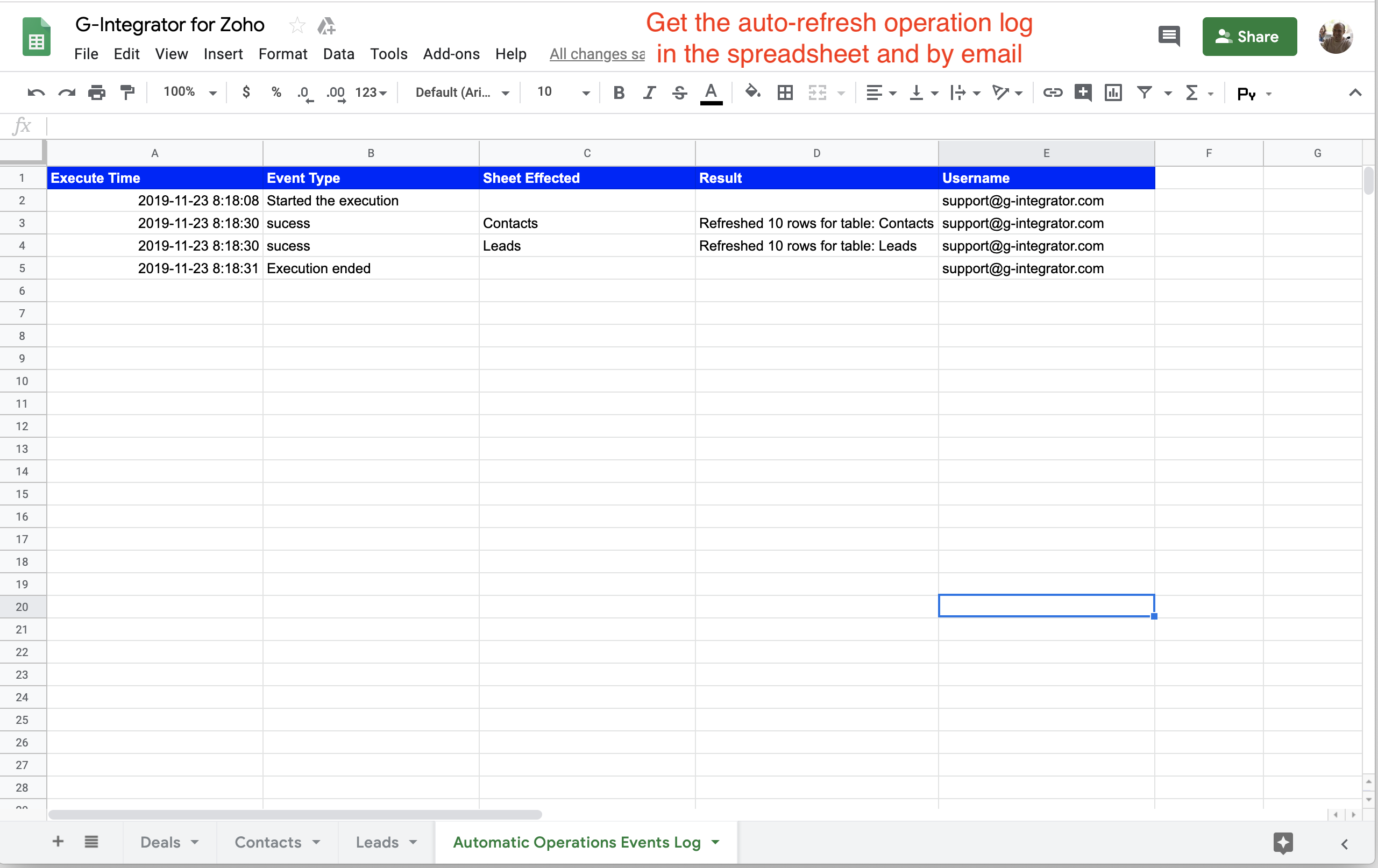Create a filter
1378x868 pixels.
point(1144,92)
